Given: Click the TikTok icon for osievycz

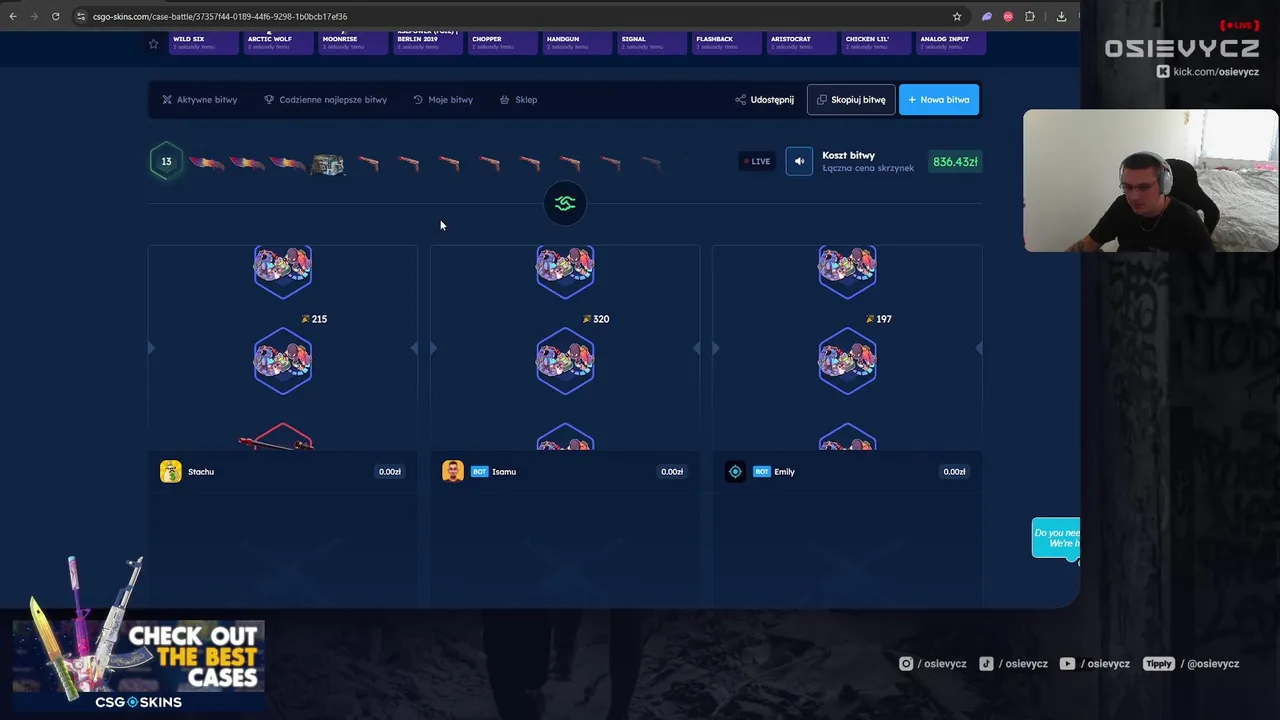Looking at the screenshot, I should tap(986, 664).
